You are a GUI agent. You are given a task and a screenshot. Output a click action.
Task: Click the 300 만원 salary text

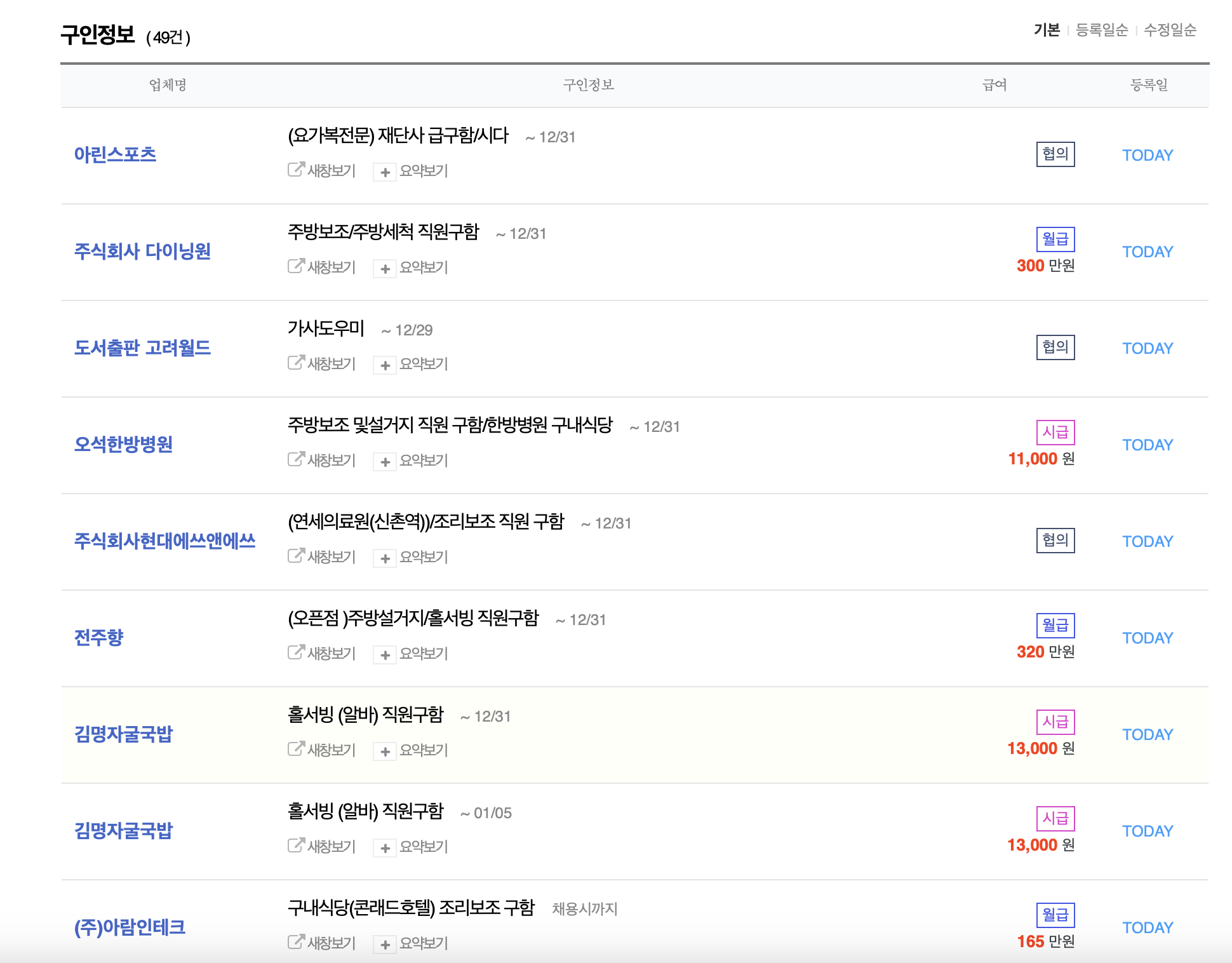click(1045, 266)
